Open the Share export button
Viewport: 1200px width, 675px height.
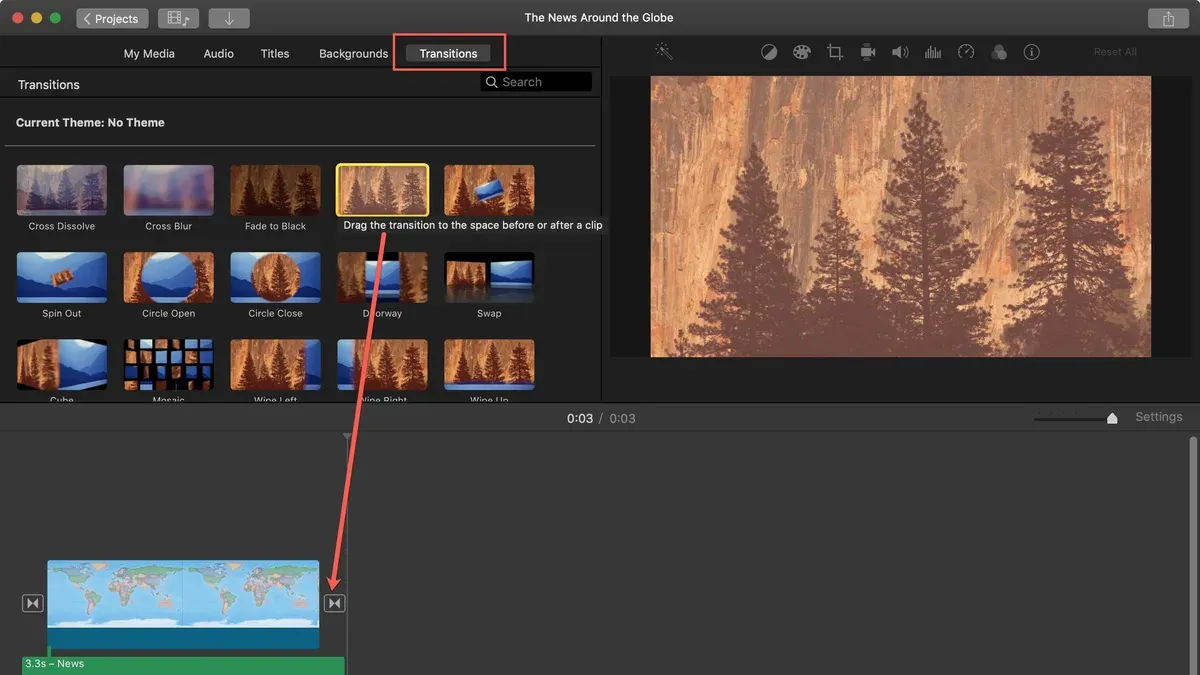pos(1168,18)
